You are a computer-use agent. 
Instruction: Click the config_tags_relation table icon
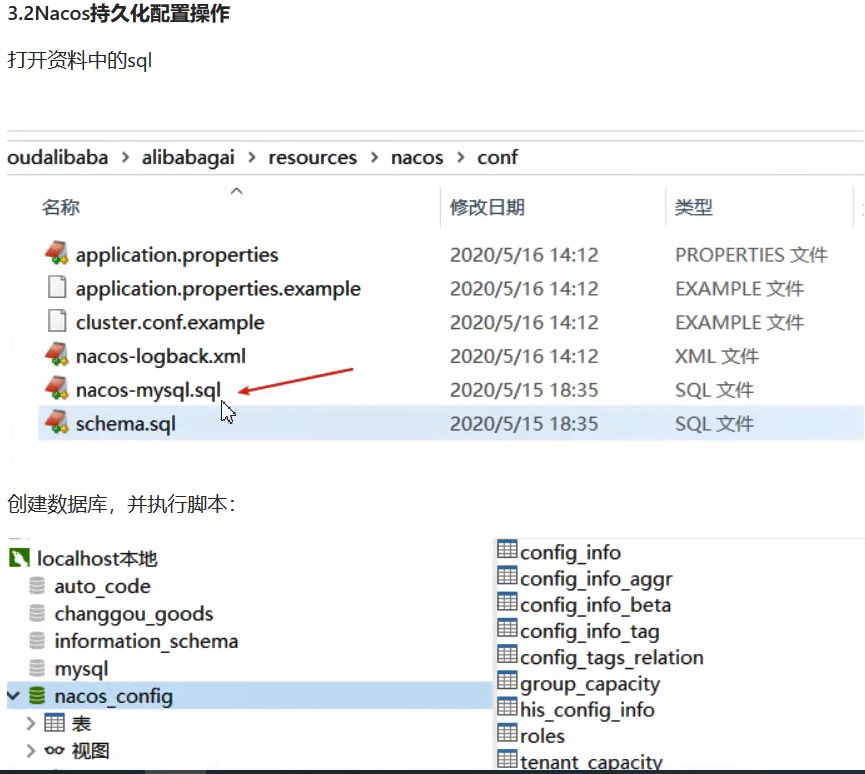tap(507, 654)
